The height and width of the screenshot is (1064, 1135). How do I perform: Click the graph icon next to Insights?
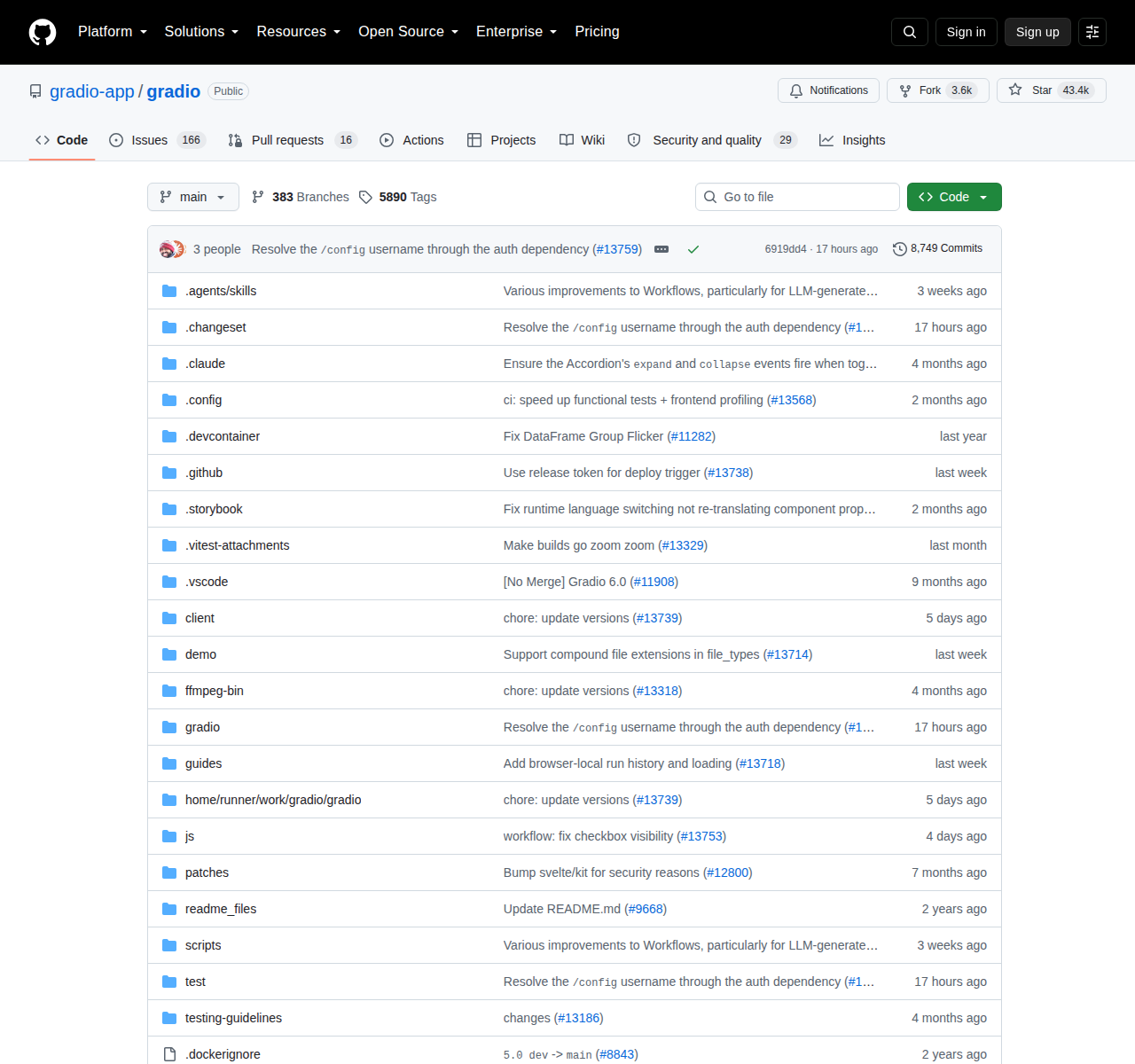(x=826, y=140)
